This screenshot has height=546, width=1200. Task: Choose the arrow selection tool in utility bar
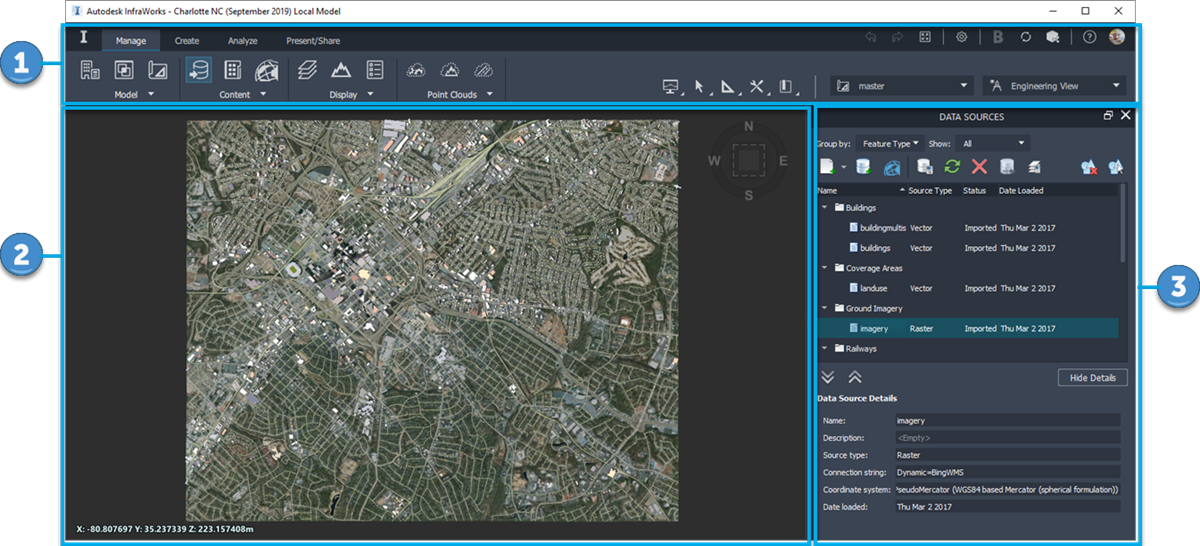[x=700, y=87]
